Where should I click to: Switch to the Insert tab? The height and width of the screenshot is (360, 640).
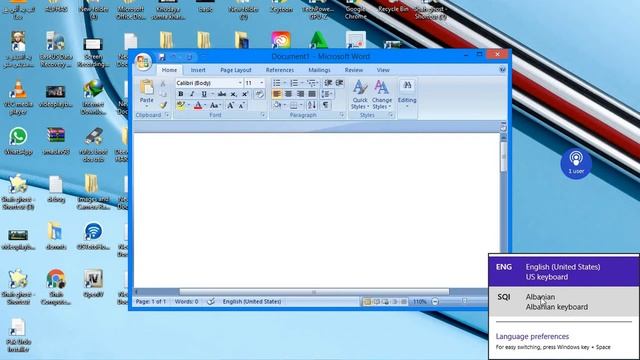[198, 70]
